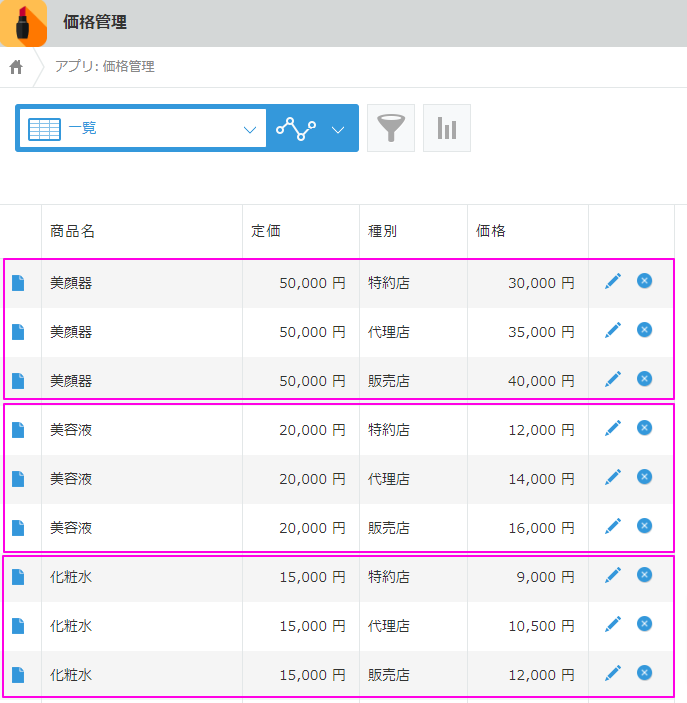
Task: Edit the 美顔器 30,000 円 record with pencil
Action: tap(613, 281)
